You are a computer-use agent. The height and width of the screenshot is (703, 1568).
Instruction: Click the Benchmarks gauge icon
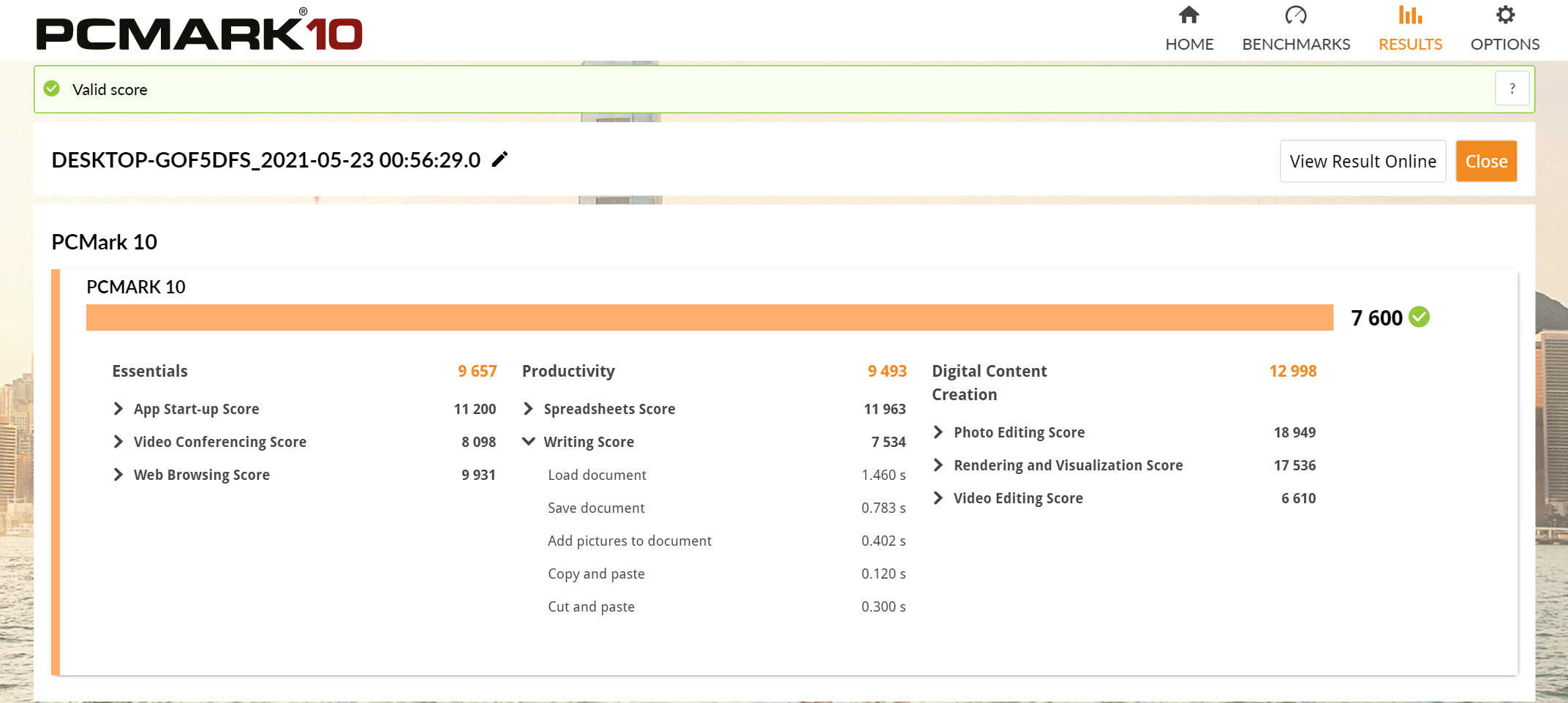[x=1296, y=15]
